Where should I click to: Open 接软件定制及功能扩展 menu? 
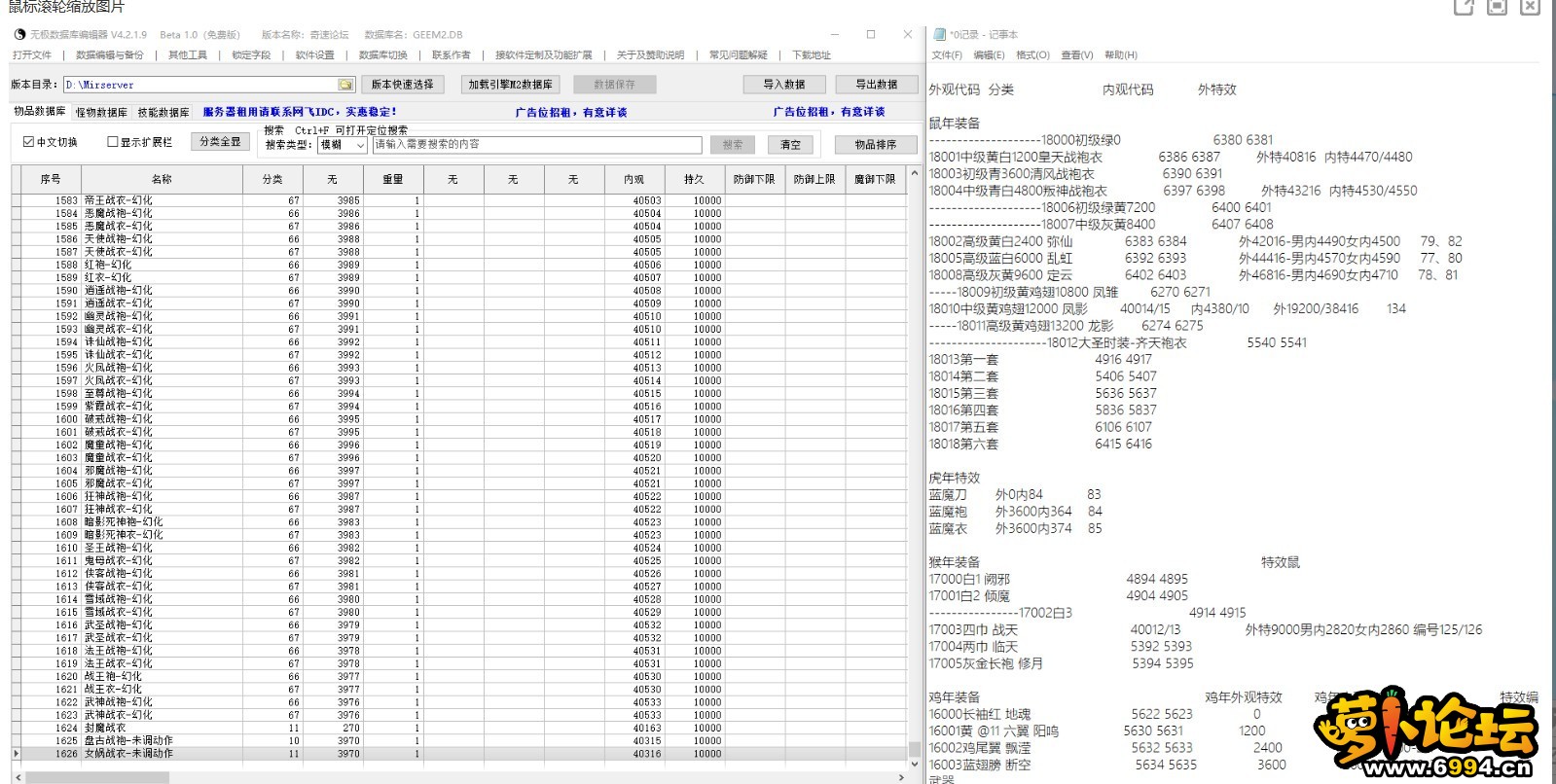click(x=543, y=55)
